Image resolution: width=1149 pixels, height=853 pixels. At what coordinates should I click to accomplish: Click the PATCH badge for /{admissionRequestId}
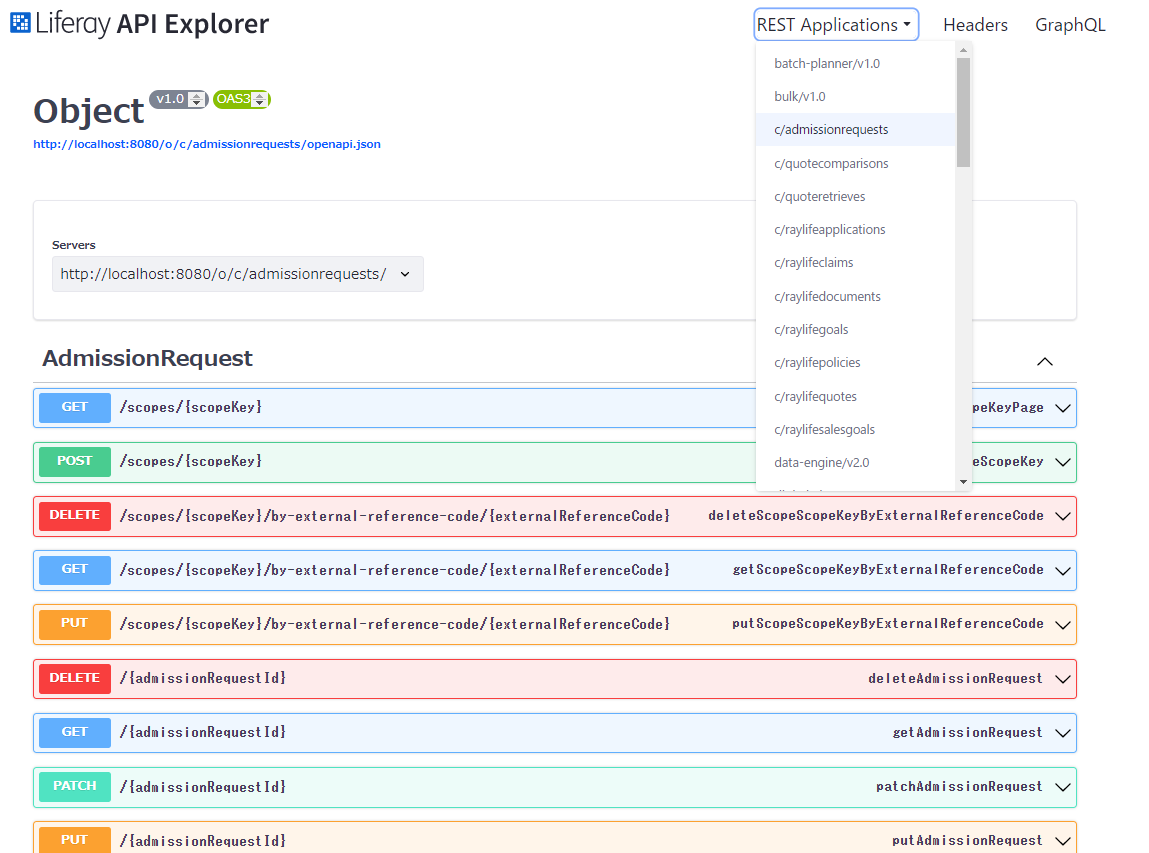75,787
